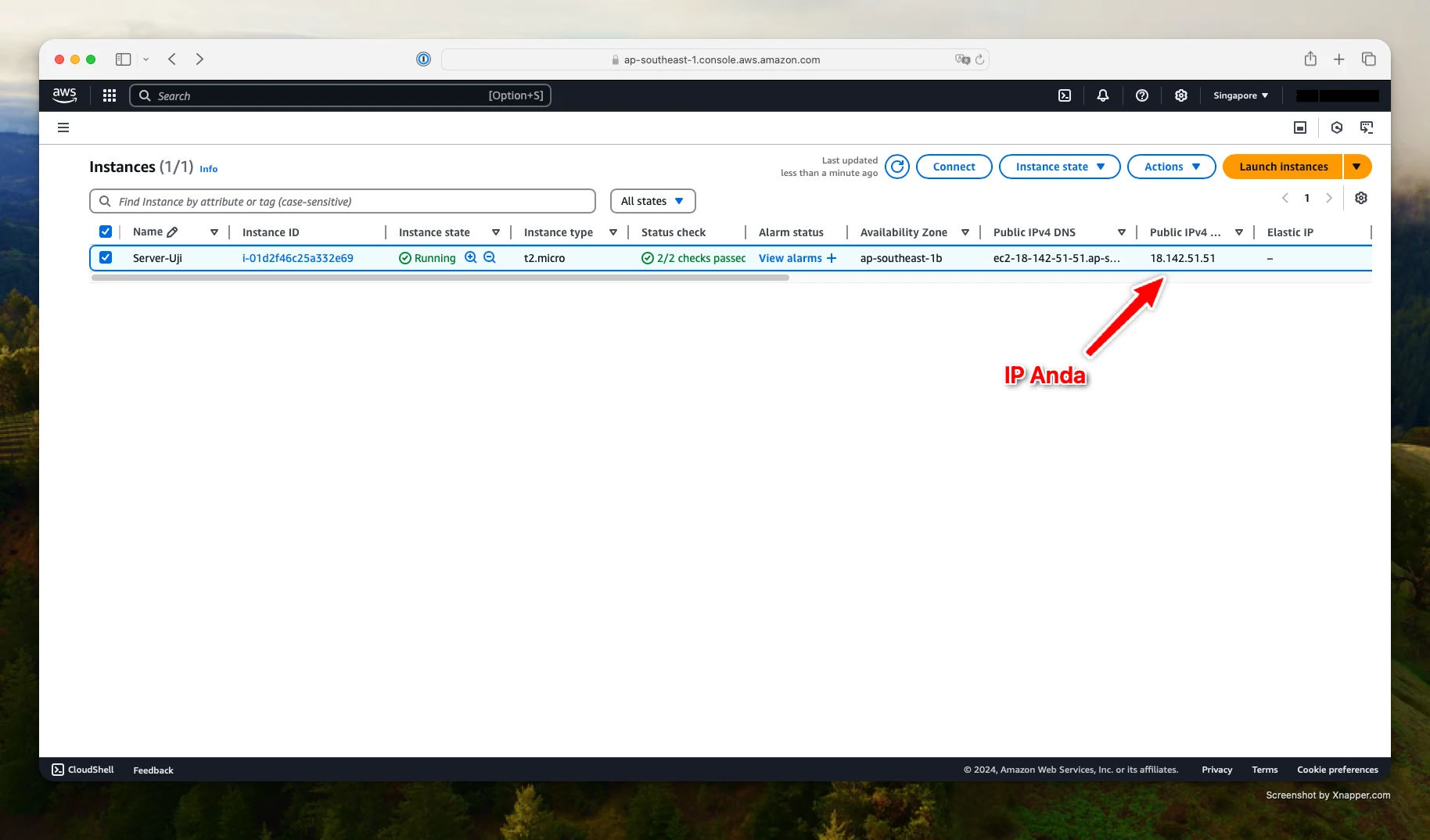The image size is (1430, 840).
Task: Open the help question mark menu
Action: [1142, 95]
